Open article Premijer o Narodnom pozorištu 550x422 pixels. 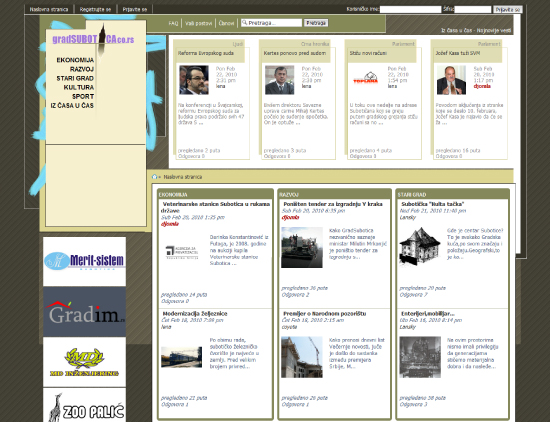[324, 314]
